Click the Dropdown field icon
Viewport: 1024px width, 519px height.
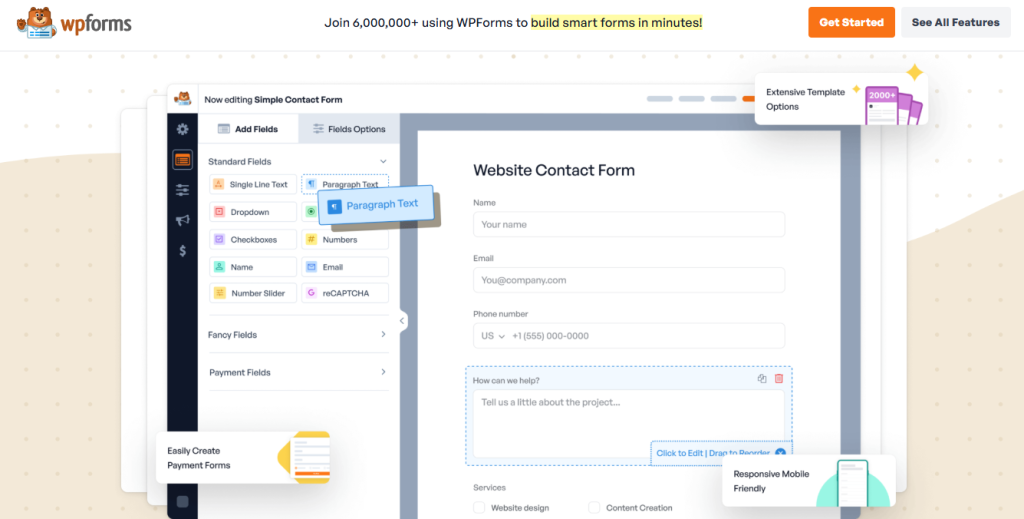(219, 212)
